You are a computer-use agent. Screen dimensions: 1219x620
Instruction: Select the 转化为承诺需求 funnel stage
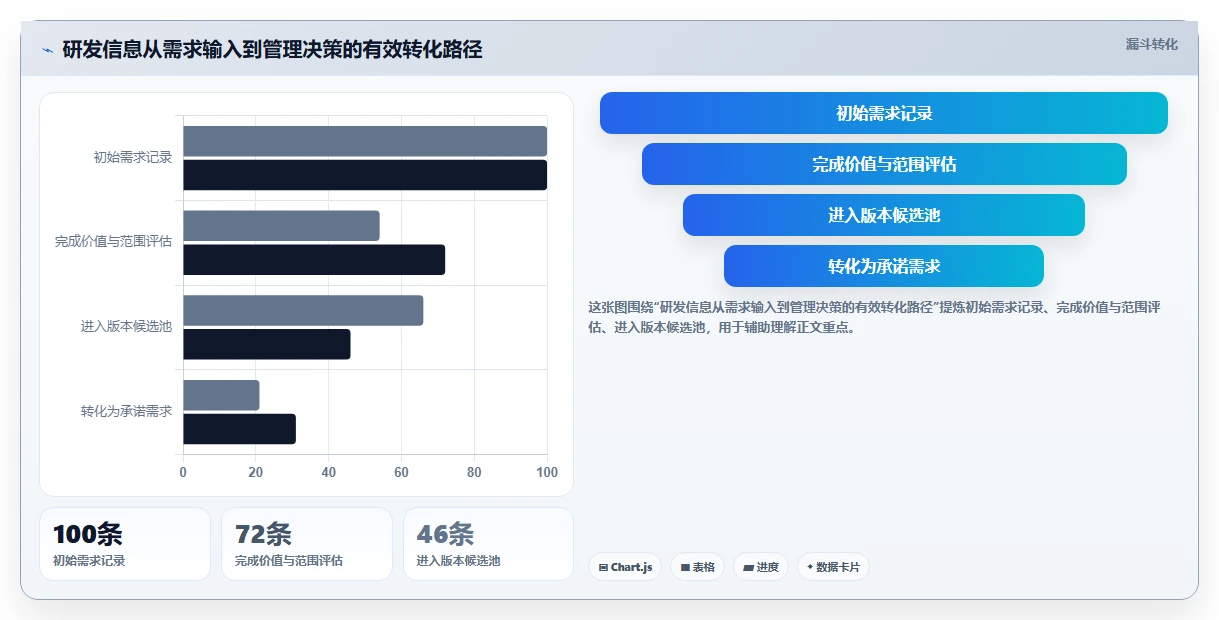pyautogui.click(x=884, y=266)
